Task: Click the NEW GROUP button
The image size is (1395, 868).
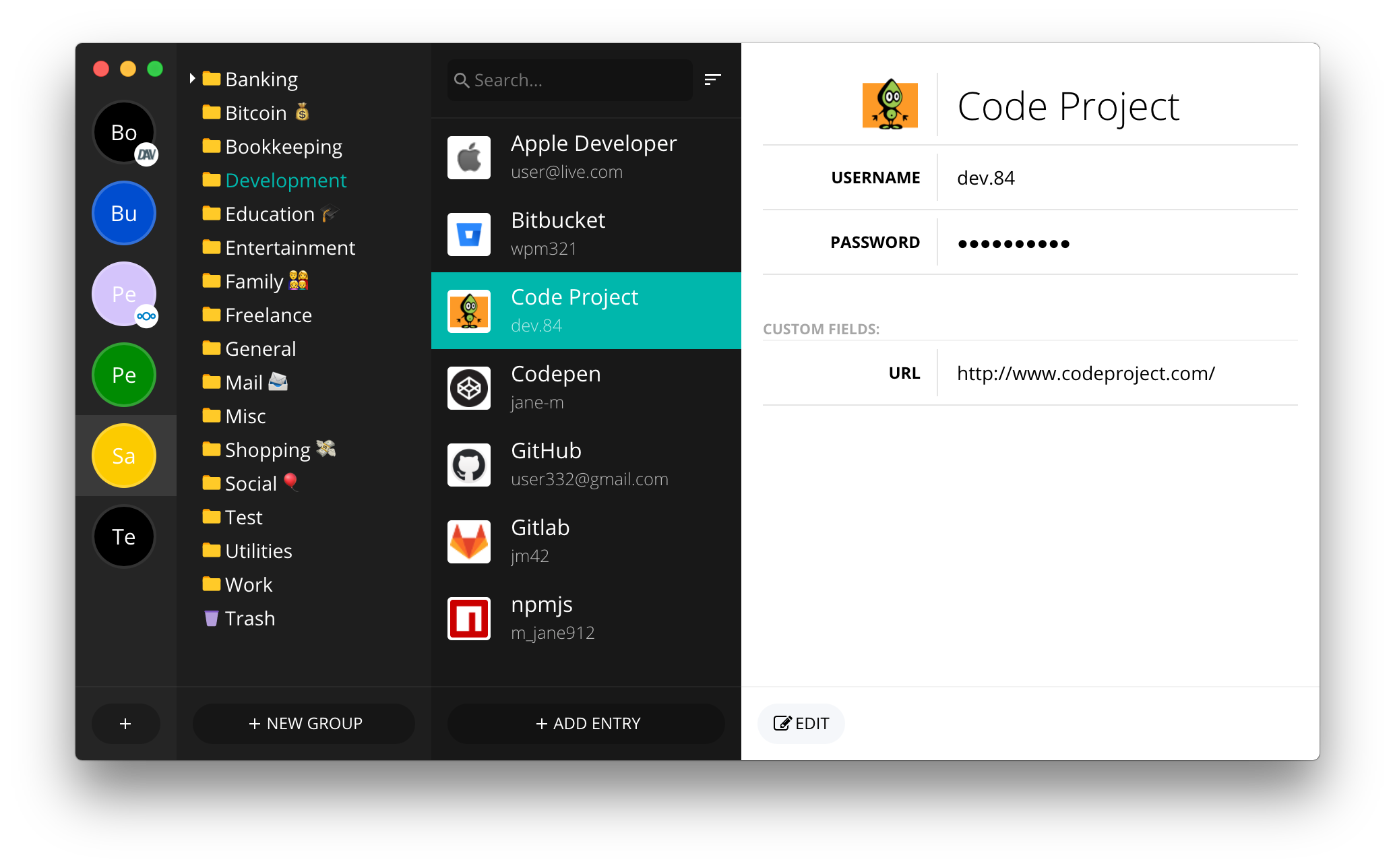Action: tap(304, 724)
